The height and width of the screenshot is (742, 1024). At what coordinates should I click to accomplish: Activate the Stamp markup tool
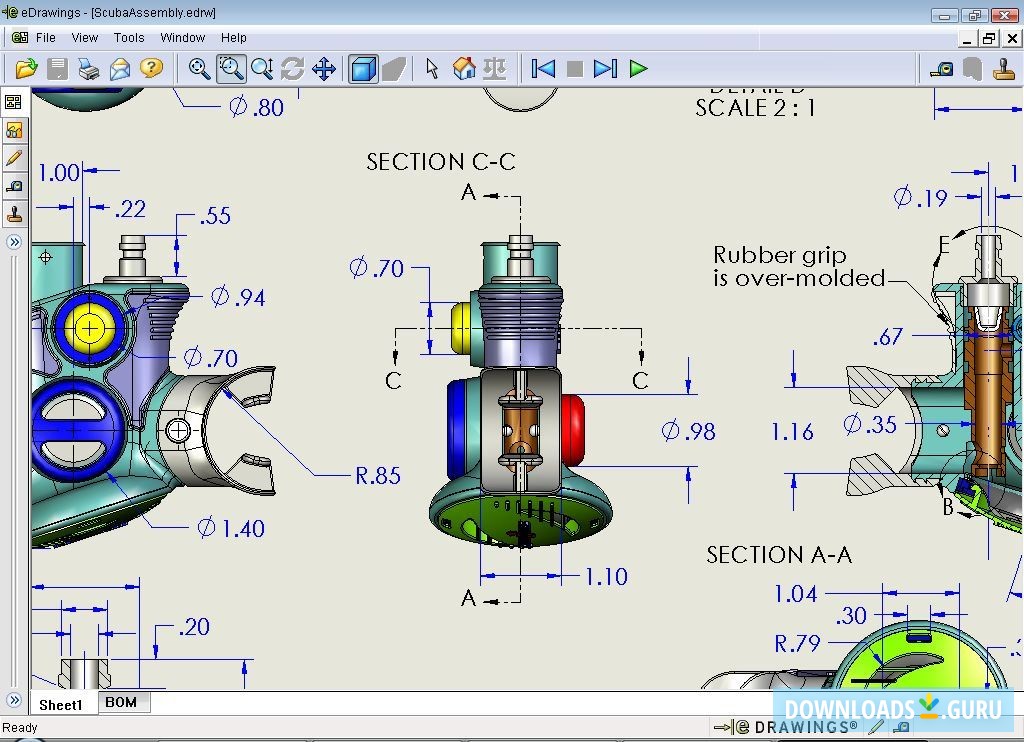1003,69
